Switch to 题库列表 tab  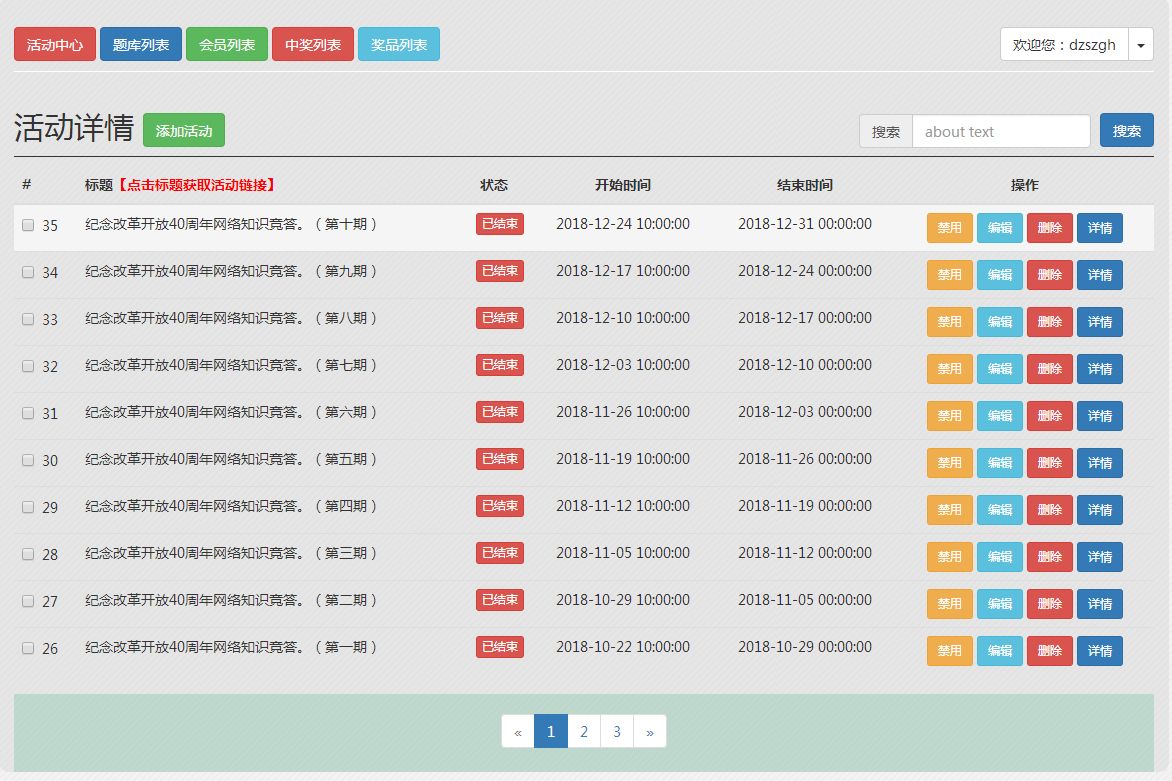point(141,44)
